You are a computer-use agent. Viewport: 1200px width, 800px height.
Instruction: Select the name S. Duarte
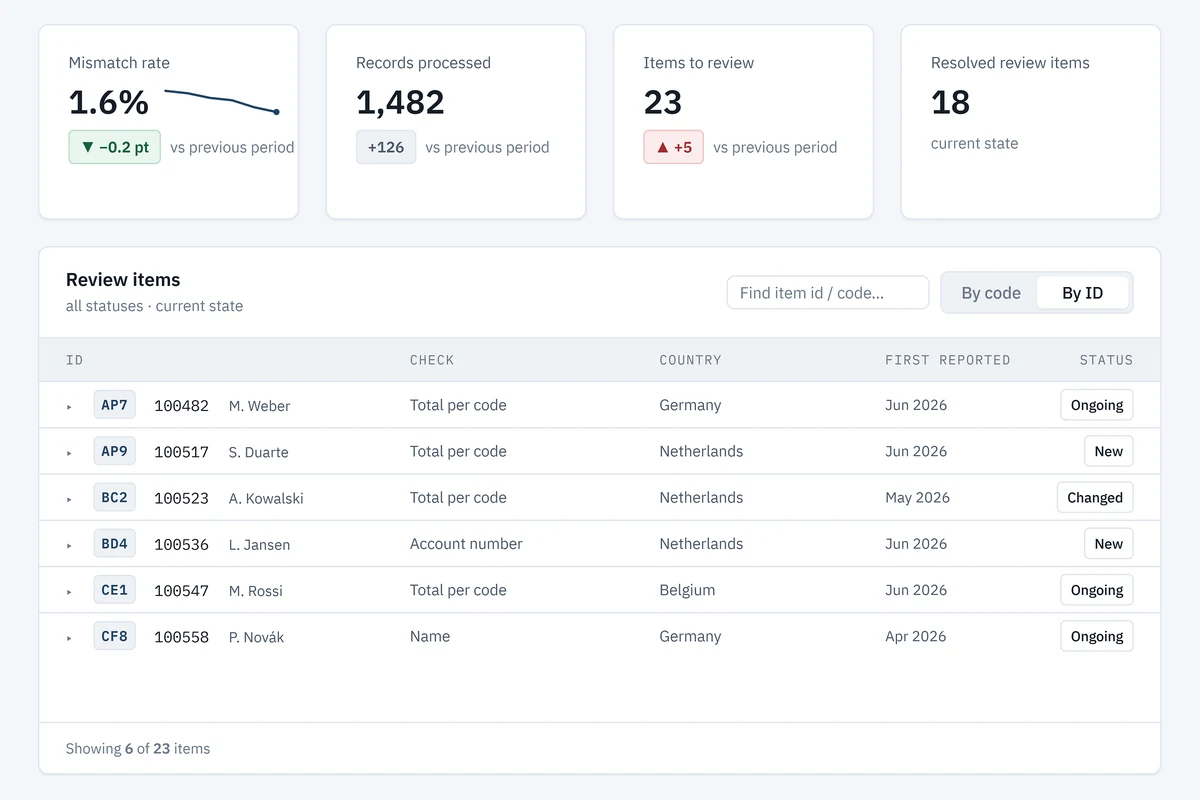click(x=258, y=452)
